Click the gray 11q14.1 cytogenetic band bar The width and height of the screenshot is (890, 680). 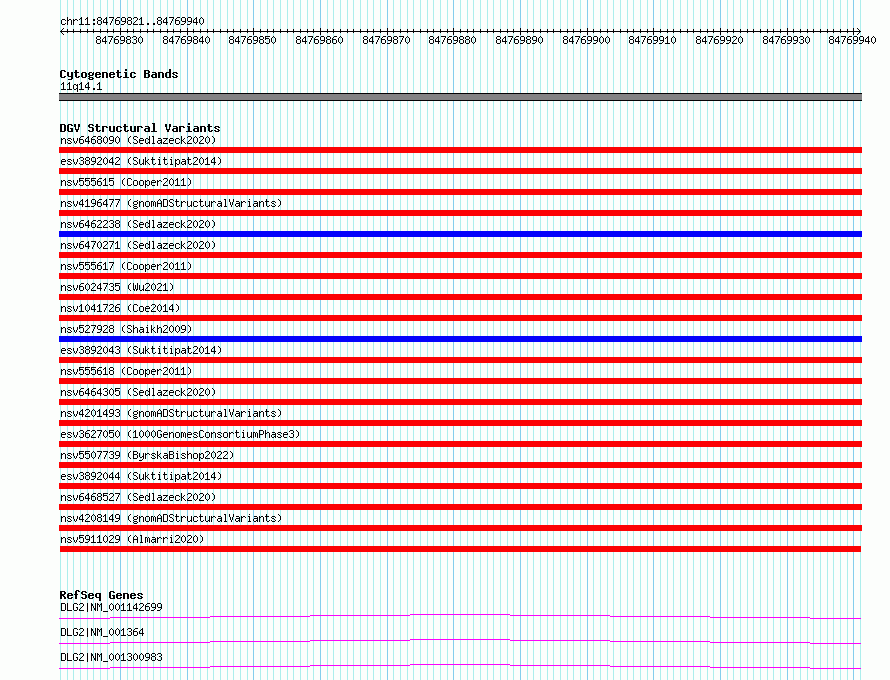[x=460, y=97]
